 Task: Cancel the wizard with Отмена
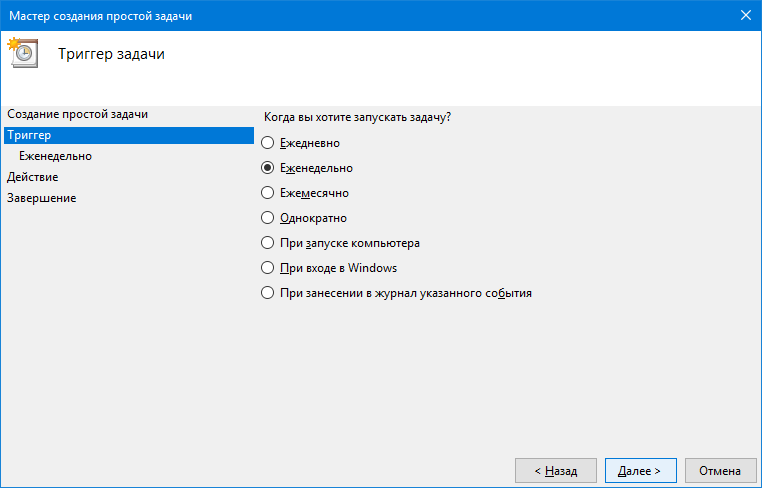coord(720,470)
